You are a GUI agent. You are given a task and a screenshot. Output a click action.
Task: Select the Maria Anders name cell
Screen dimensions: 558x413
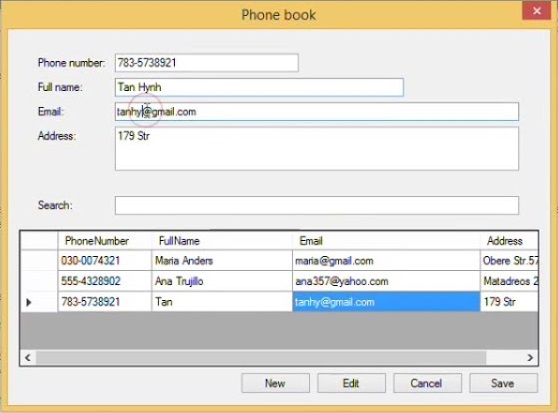222,260
